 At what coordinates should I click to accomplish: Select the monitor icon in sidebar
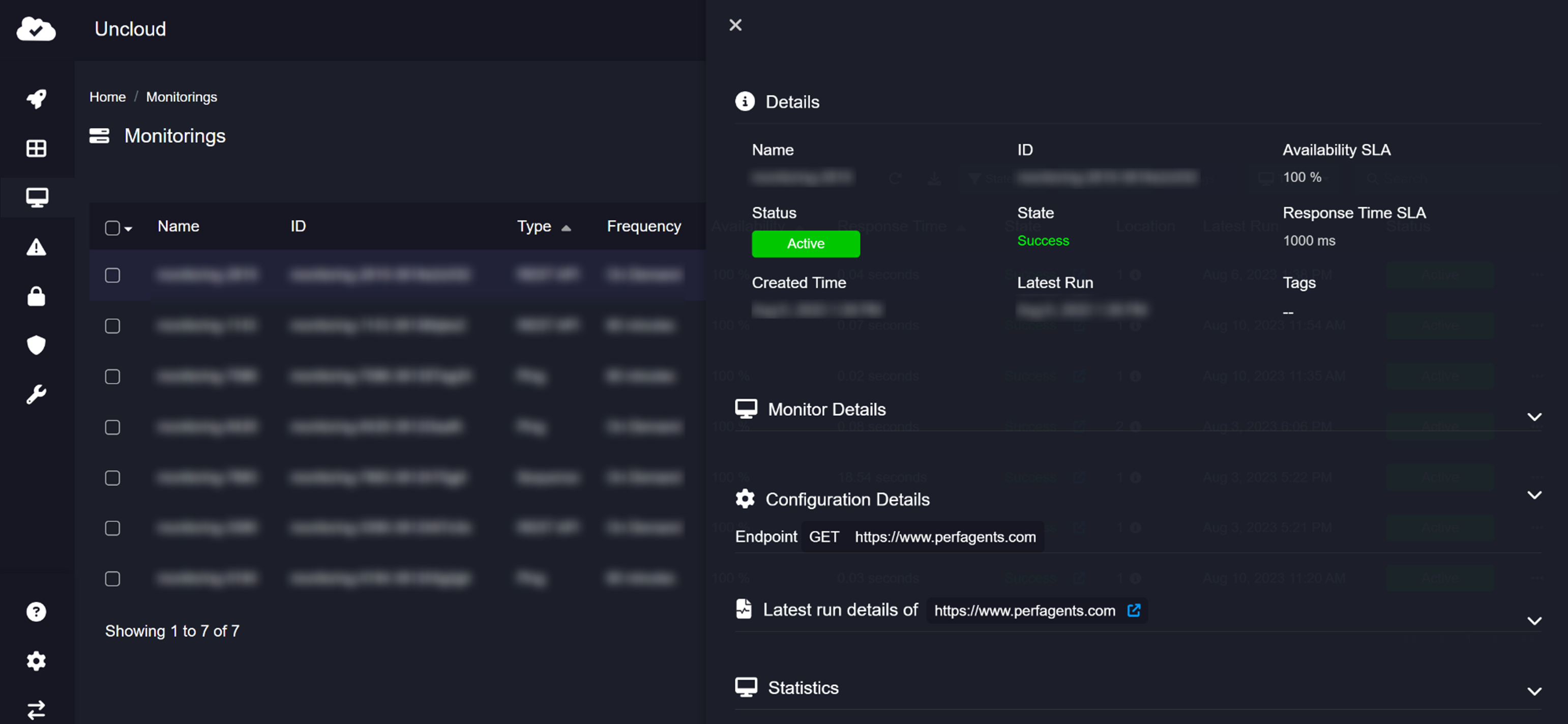tap(37, 197)
